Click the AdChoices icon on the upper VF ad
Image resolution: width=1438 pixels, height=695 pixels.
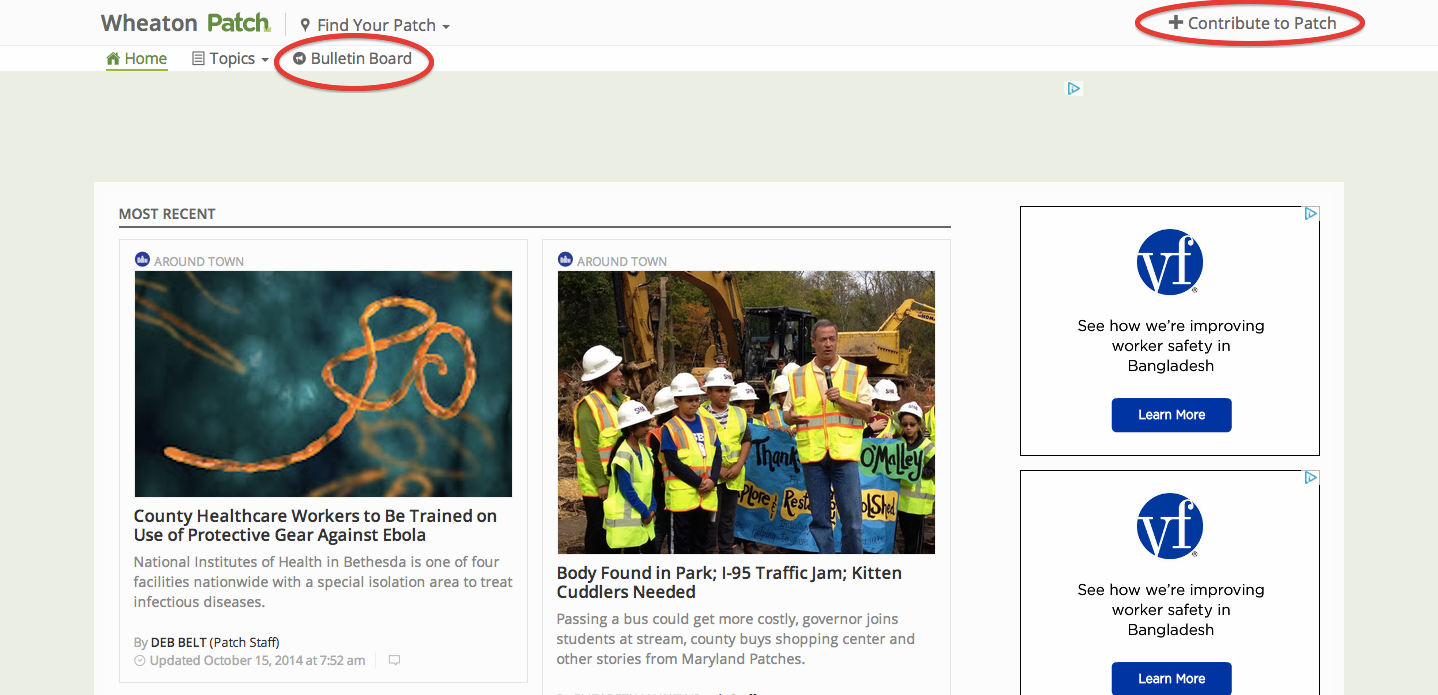click(1311, 213)
